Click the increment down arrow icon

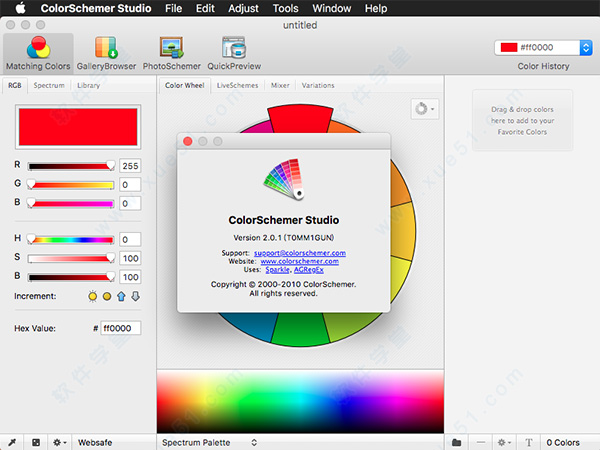[x=135, y=296]
